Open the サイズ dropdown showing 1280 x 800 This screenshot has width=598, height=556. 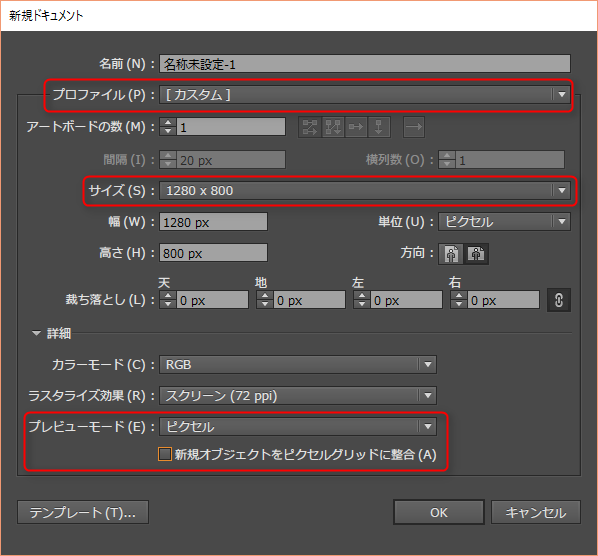[365, 190]
